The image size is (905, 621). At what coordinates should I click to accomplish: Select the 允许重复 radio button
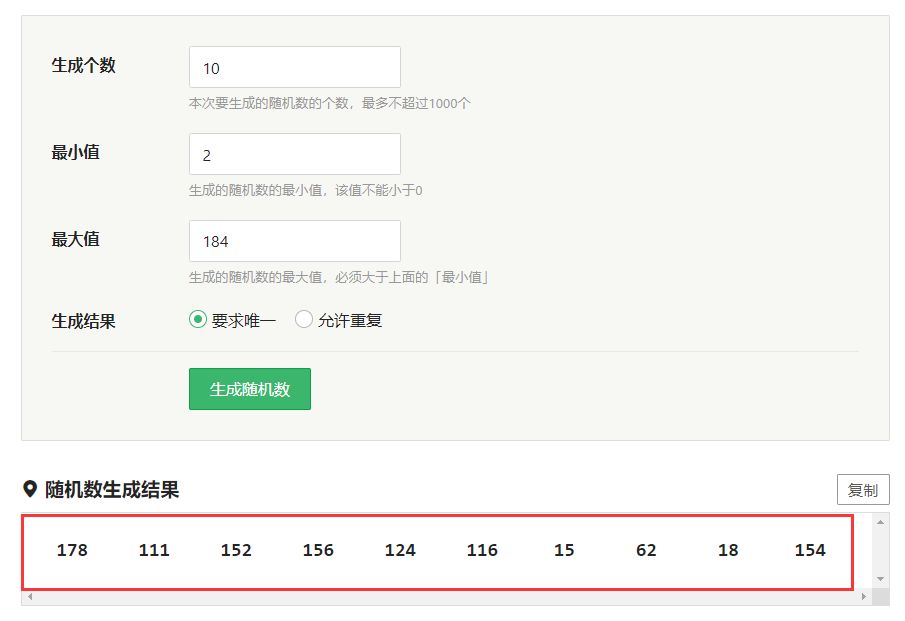point(304,319)
